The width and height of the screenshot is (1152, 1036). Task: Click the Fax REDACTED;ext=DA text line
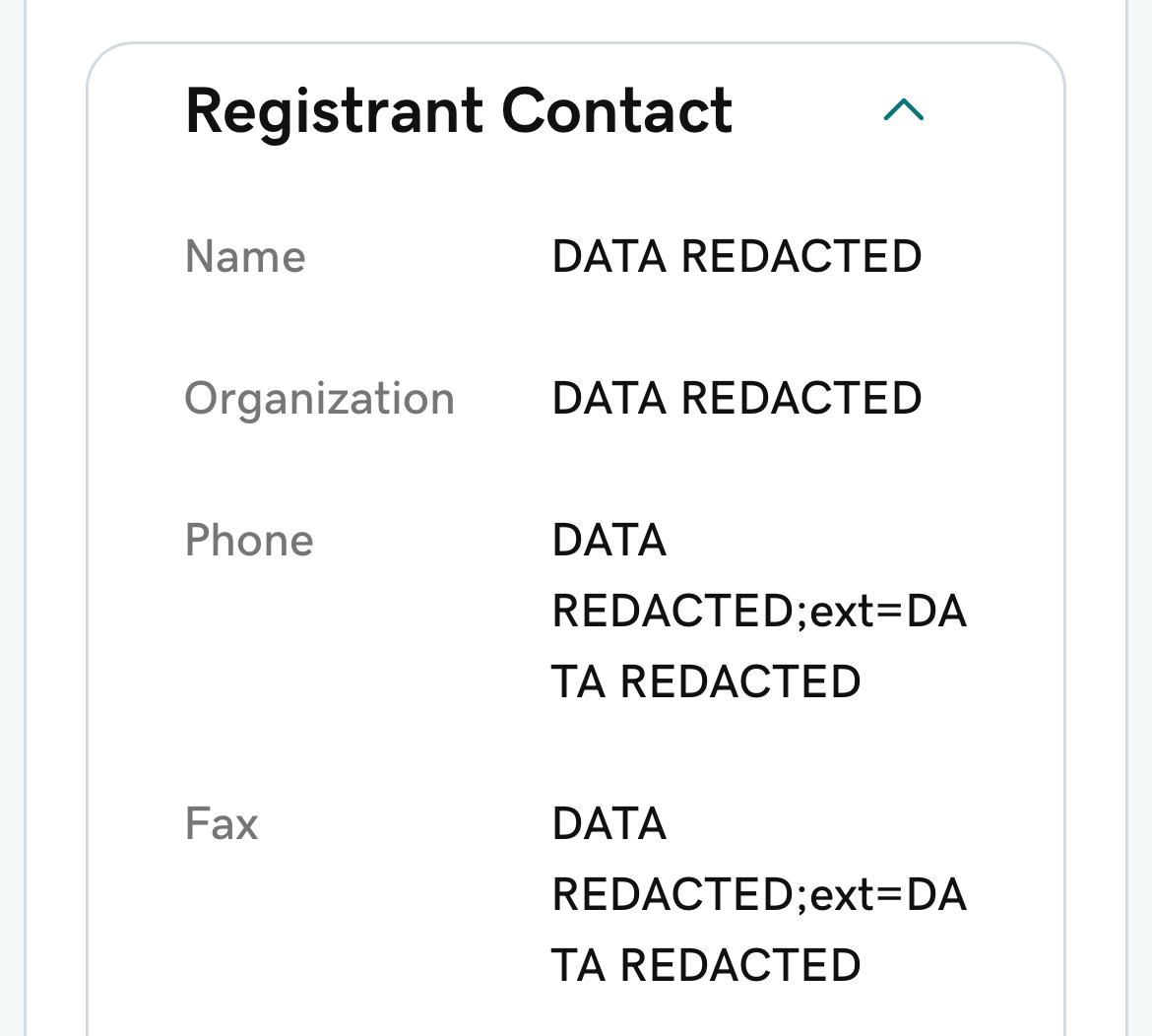[x=759, y=894]
